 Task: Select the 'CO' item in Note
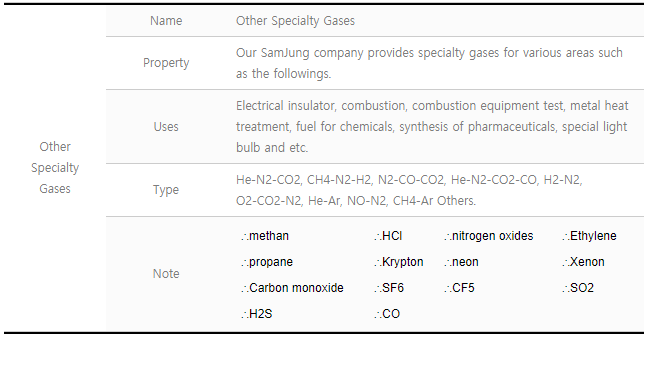pyautogui.click(x=387, y=314)
